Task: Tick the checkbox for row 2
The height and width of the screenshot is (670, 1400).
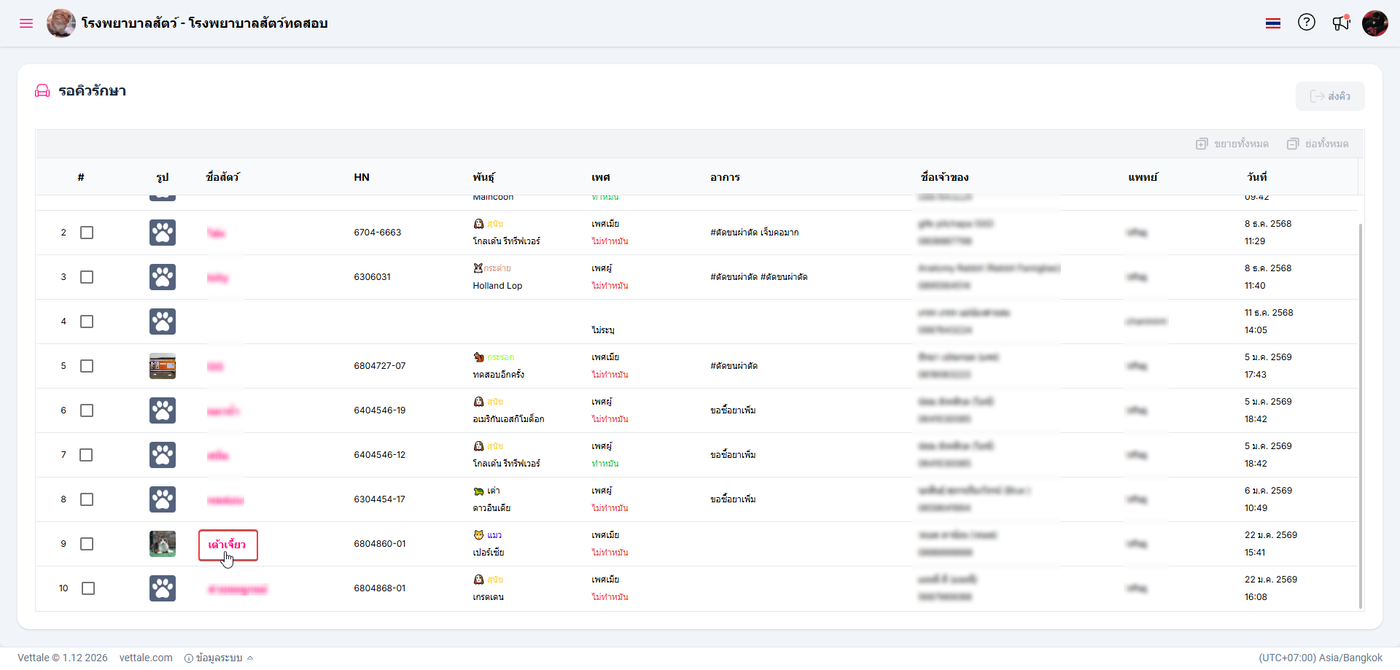Action: pyautogui.click(x=87, y=232)
